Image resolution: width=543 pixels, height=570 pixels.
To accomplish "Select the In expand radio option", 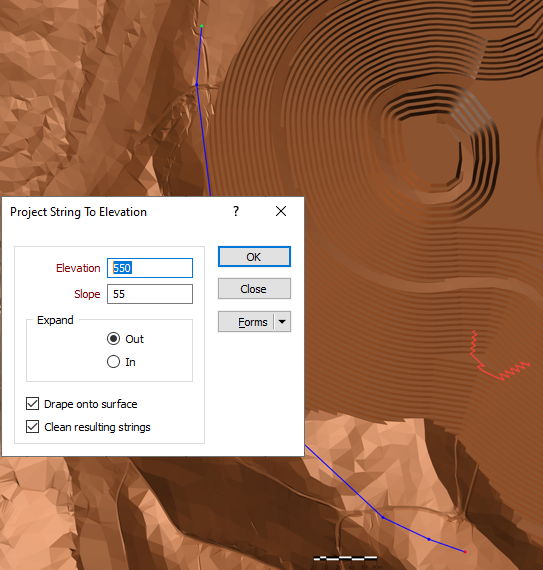I will point(113,362).
